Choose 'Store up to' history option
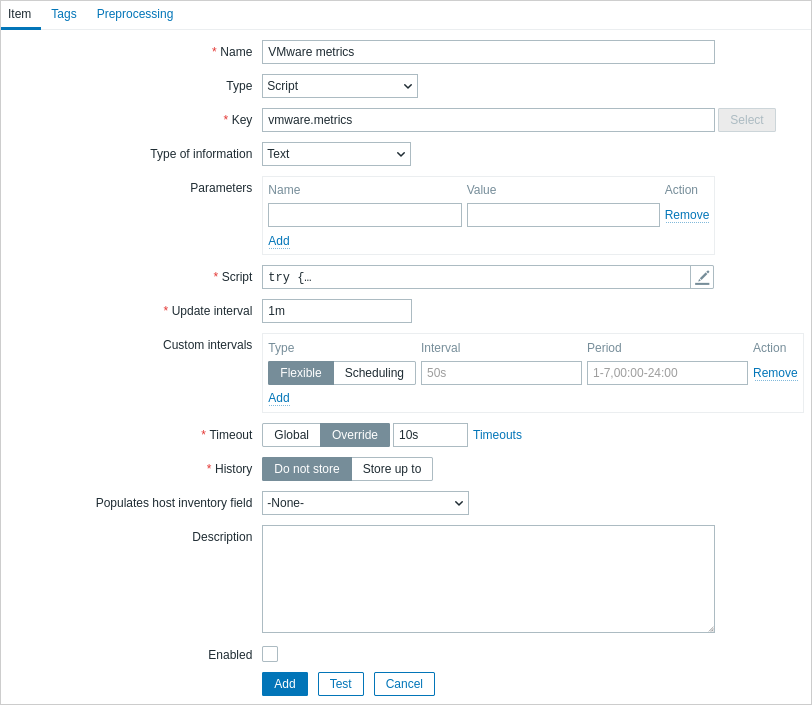 [392, 469]
